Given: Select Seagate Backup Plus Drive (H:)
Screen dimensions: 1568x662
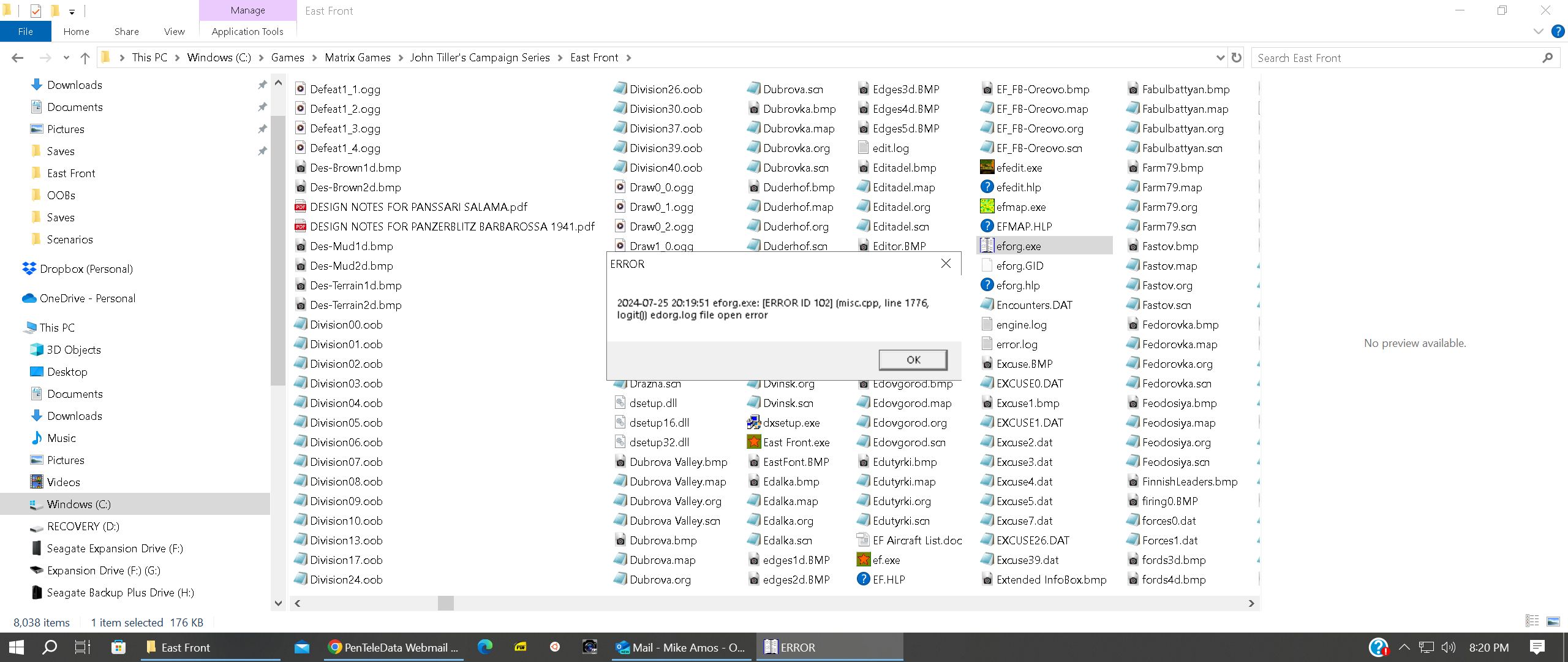Looking at the screenshot, I should [x=120, y=593].
